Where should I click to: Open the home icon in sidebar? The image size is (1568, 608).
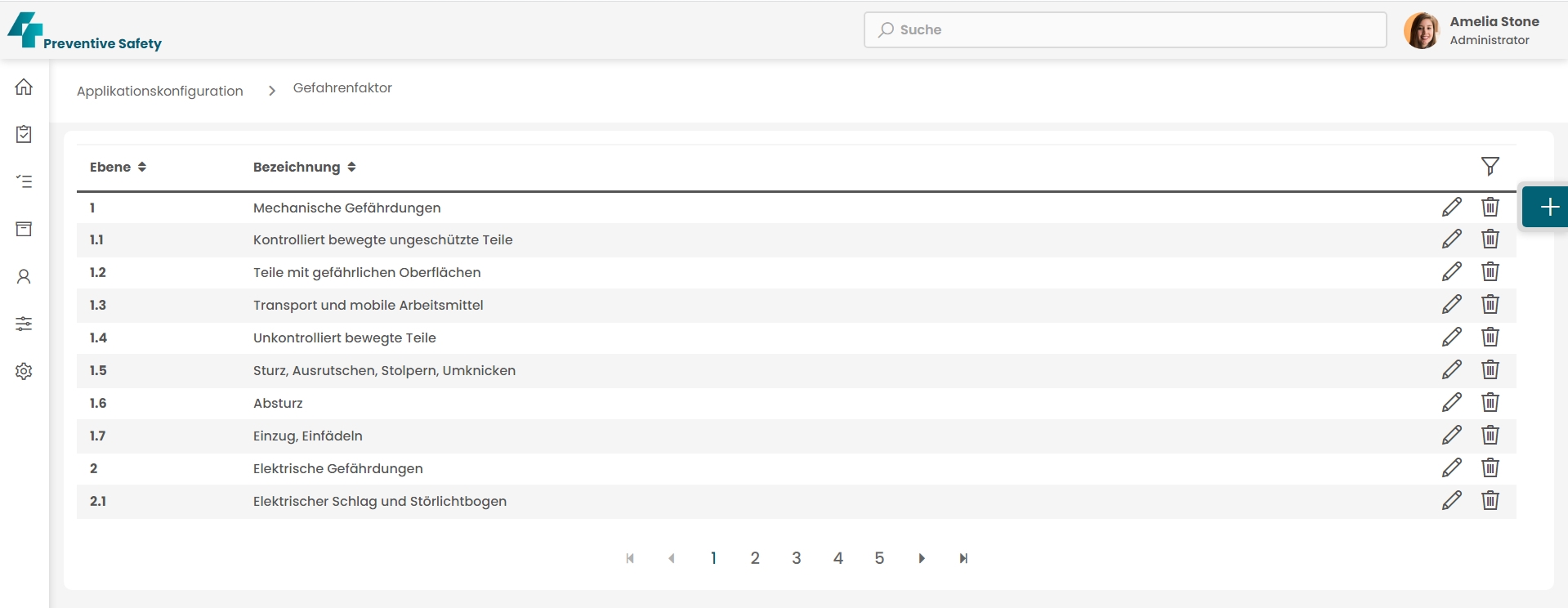tap(24, 87)
